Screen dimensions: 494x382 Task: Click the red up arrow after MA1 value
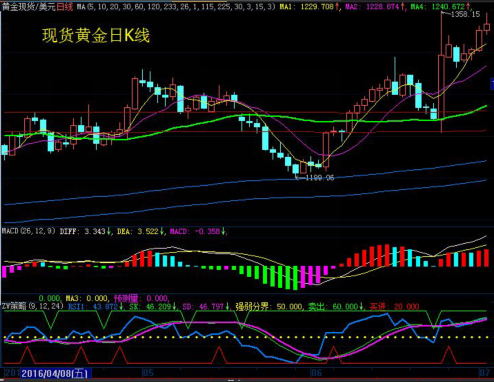(337, 6)
